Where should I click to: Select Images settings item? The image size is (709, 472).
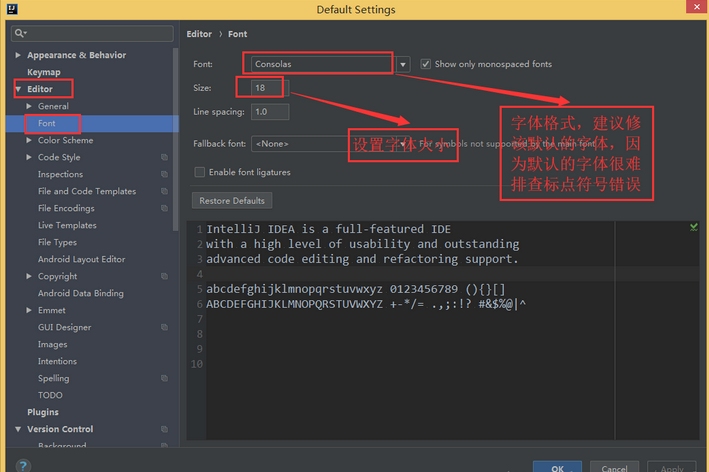pyautogui.click(x=52, y=345)
